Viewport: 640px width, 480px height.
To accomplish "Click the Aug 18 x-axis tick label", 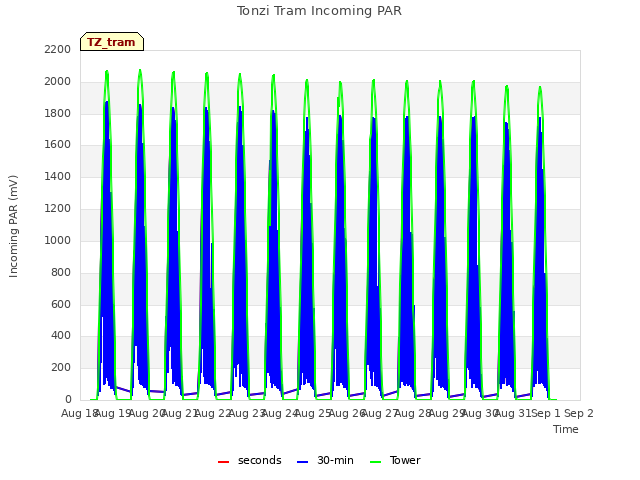I will point(79,413).
